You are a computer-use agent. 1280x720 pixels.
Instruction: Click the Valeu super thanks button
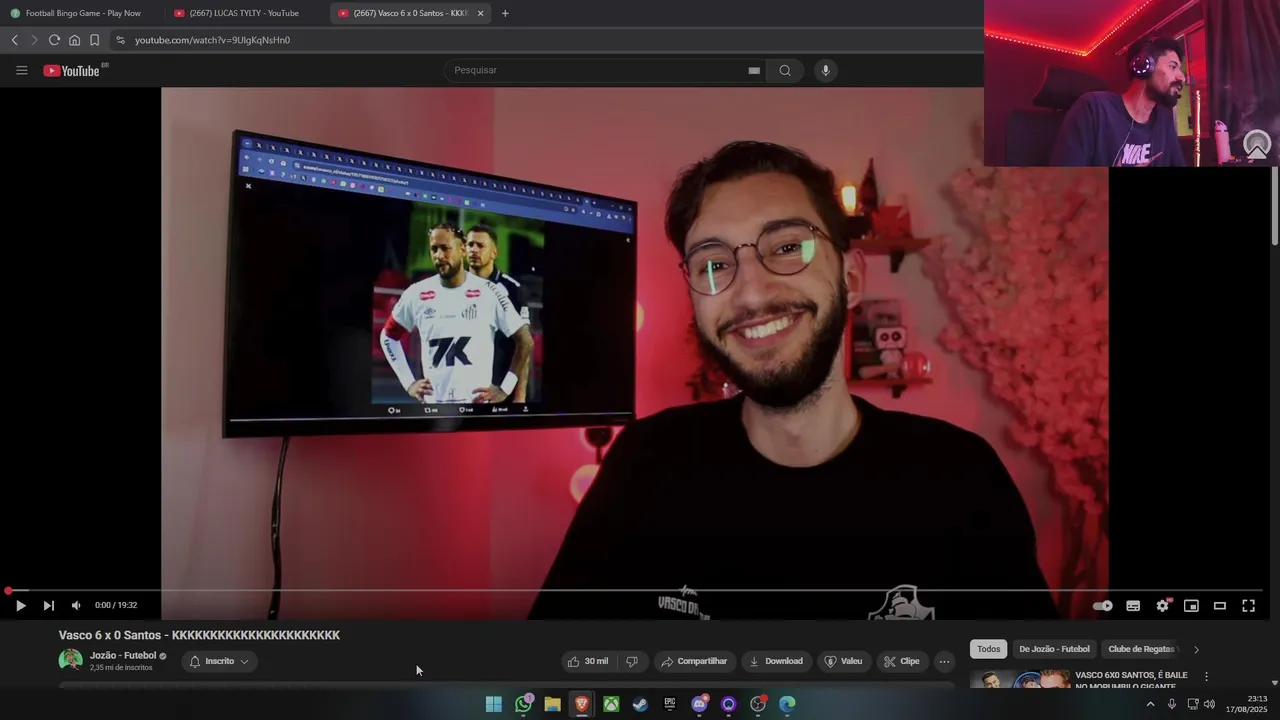click(843, 661)
